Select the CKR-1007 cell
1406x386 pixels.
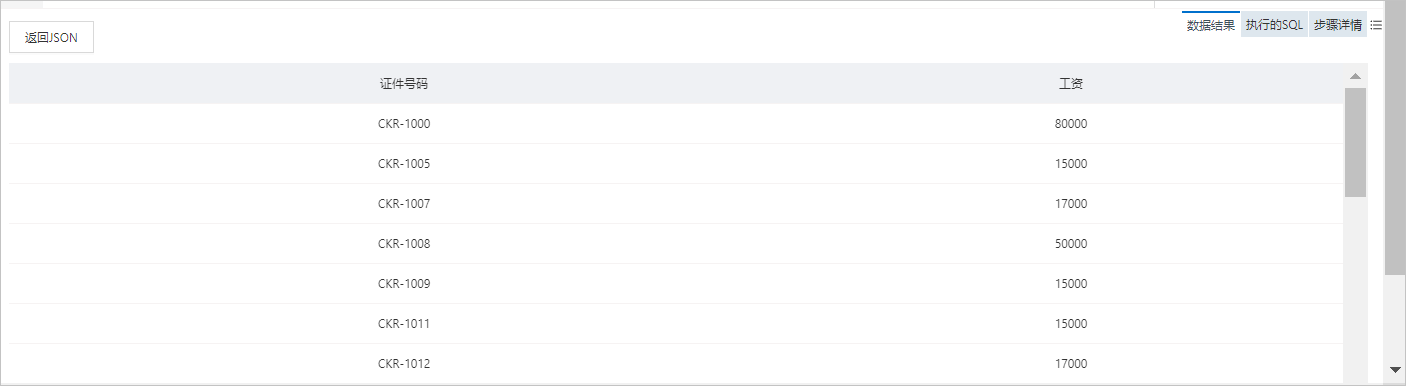pos(404,204)
